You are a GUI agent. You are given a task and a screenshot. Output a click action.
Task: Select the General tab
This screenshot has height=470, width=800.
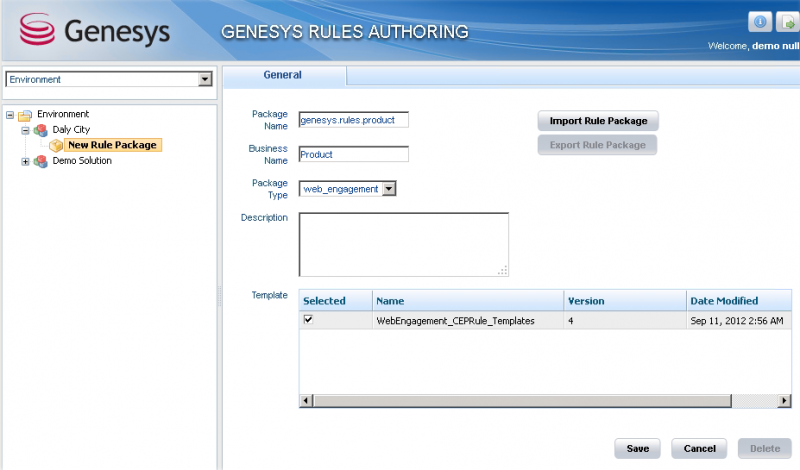pyautogui.click(x=283, y=75)
